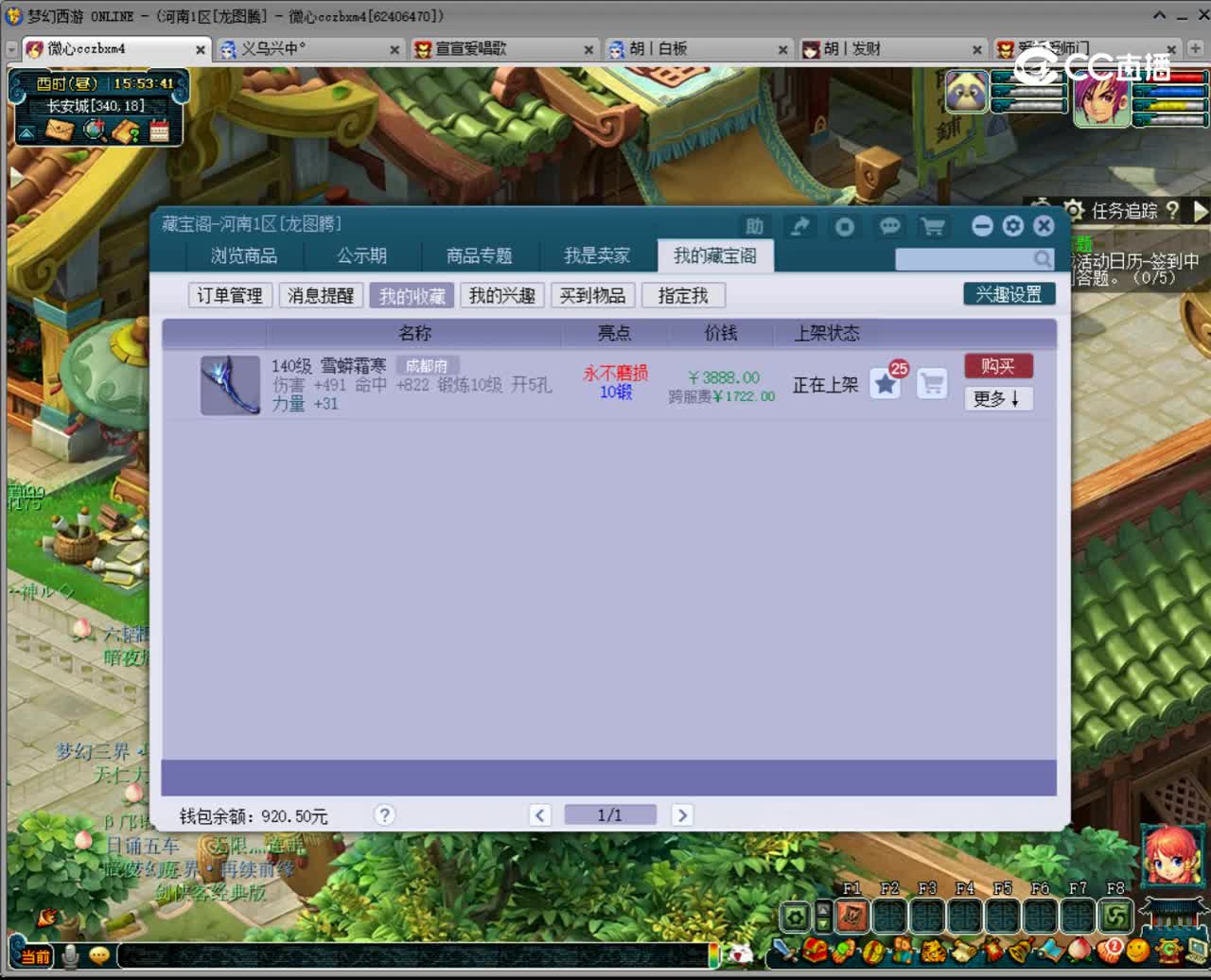
Task: Open the 藏宝阁 settings gear icon
Action: (x=1013, y=226)
